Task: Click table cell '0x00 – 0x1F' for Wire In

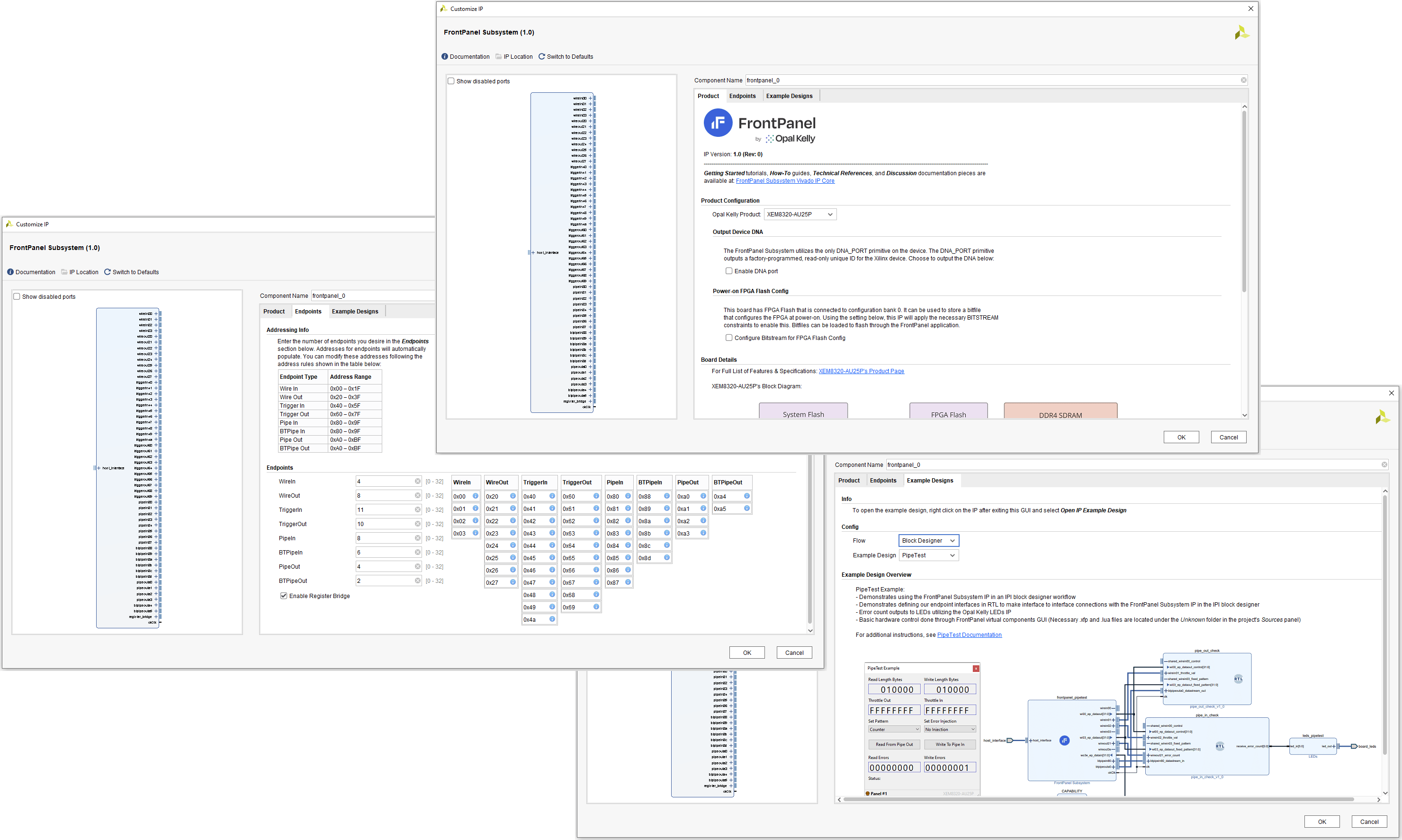Action: pyautogui.click(x=354, y=389)
